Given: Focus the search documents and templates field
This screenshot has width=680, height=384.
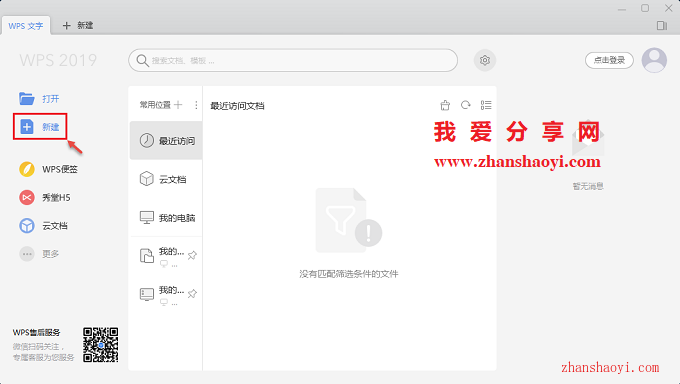Looking at the screenshot, I should (293, 60).
